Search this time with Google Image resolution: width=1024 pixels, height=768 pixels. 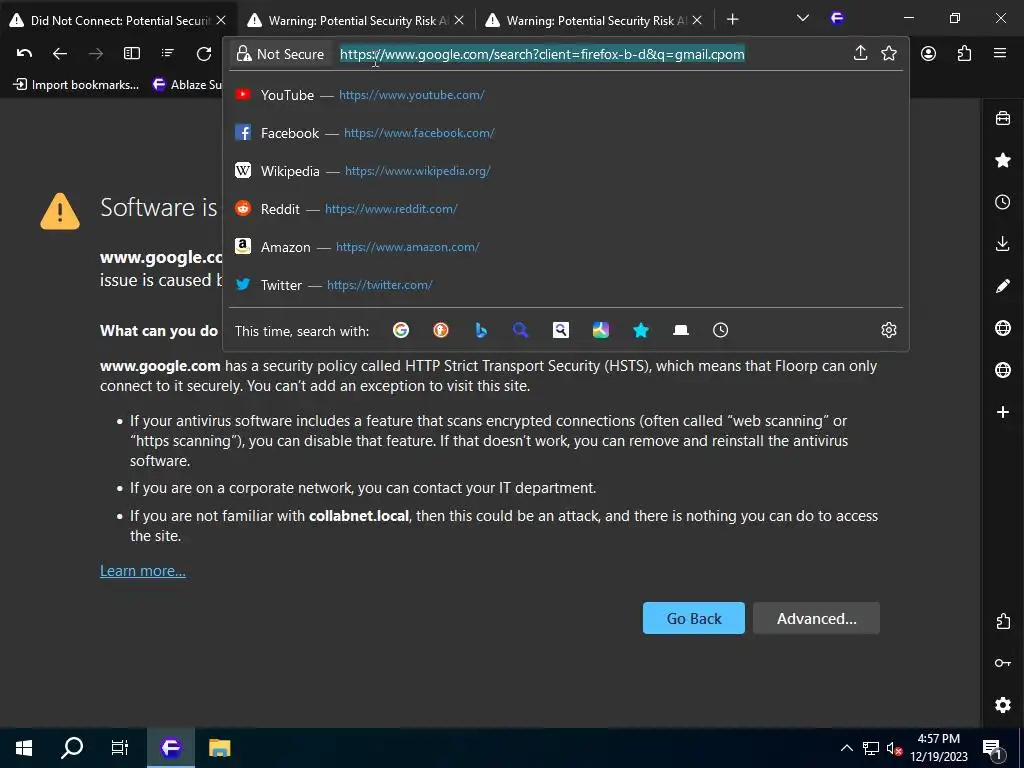(x=401, y=330)
